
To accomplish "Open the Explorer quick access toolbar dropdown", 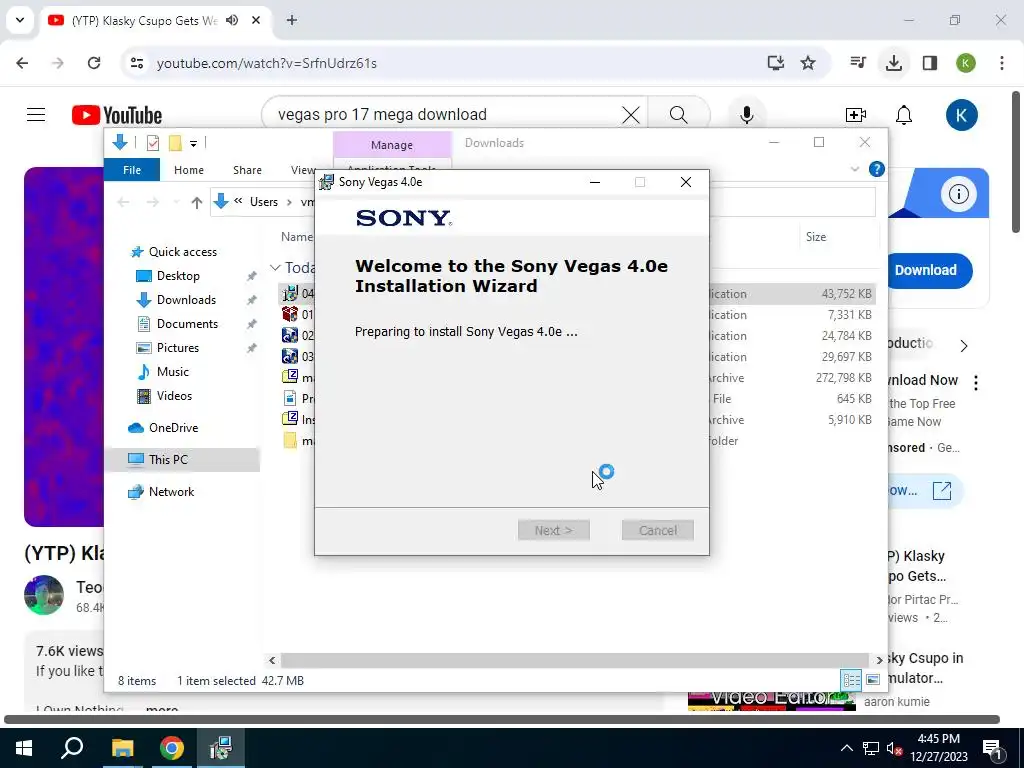I will pos(193,143).
